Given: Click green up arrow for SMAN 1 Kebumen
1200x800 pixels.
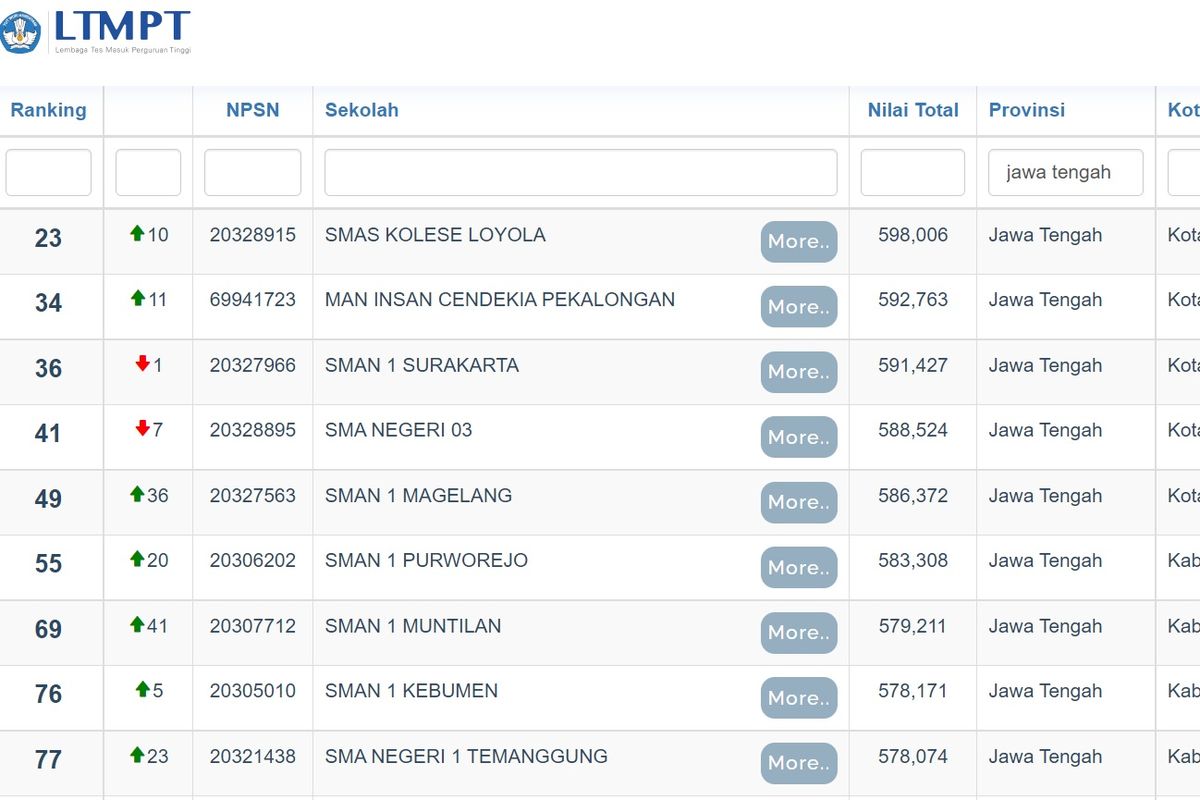Looking at the screenshot, I should click(142, 690).
